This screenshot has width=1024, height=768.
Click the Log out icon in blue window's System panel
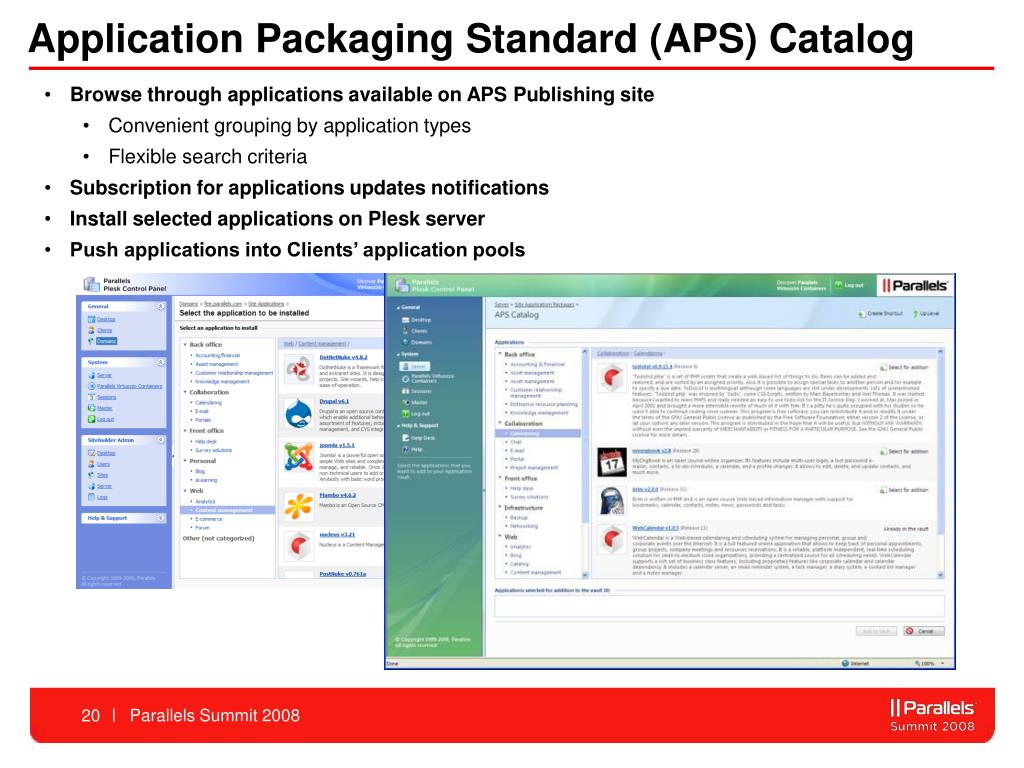(x=91, y=419)
